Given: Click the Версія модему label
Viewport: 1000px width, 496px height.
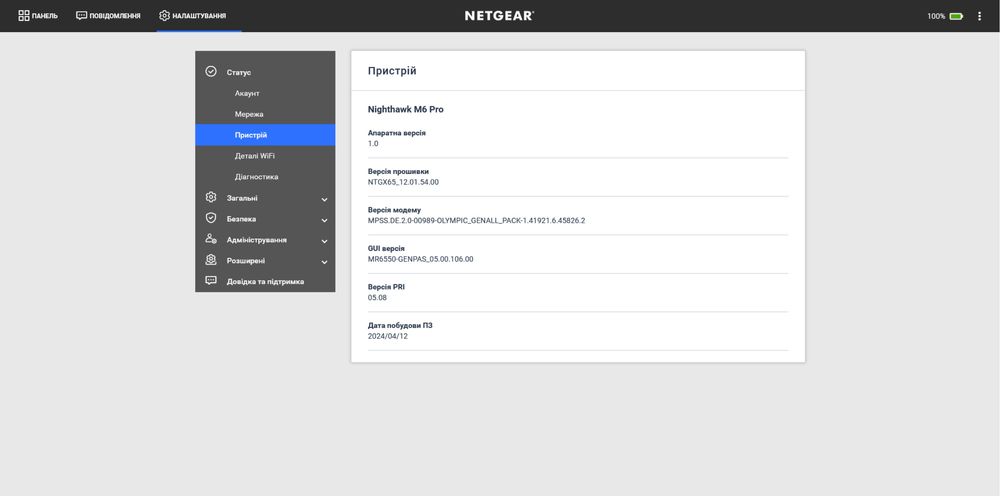Looking at the screenshot, I should click(394, 210).
